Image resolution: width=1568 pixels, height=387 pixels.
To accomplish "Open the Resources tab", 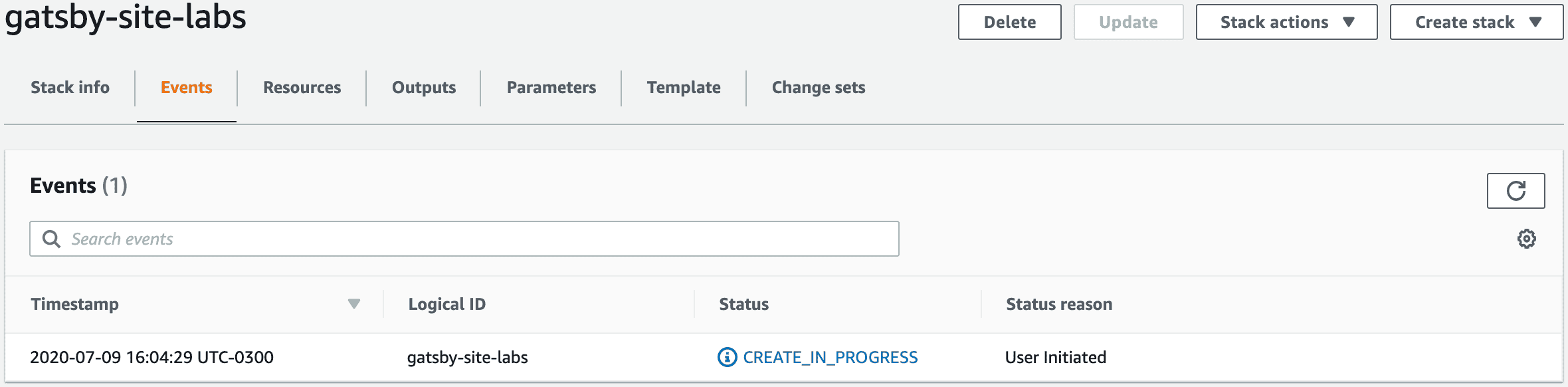I will 302,87.
